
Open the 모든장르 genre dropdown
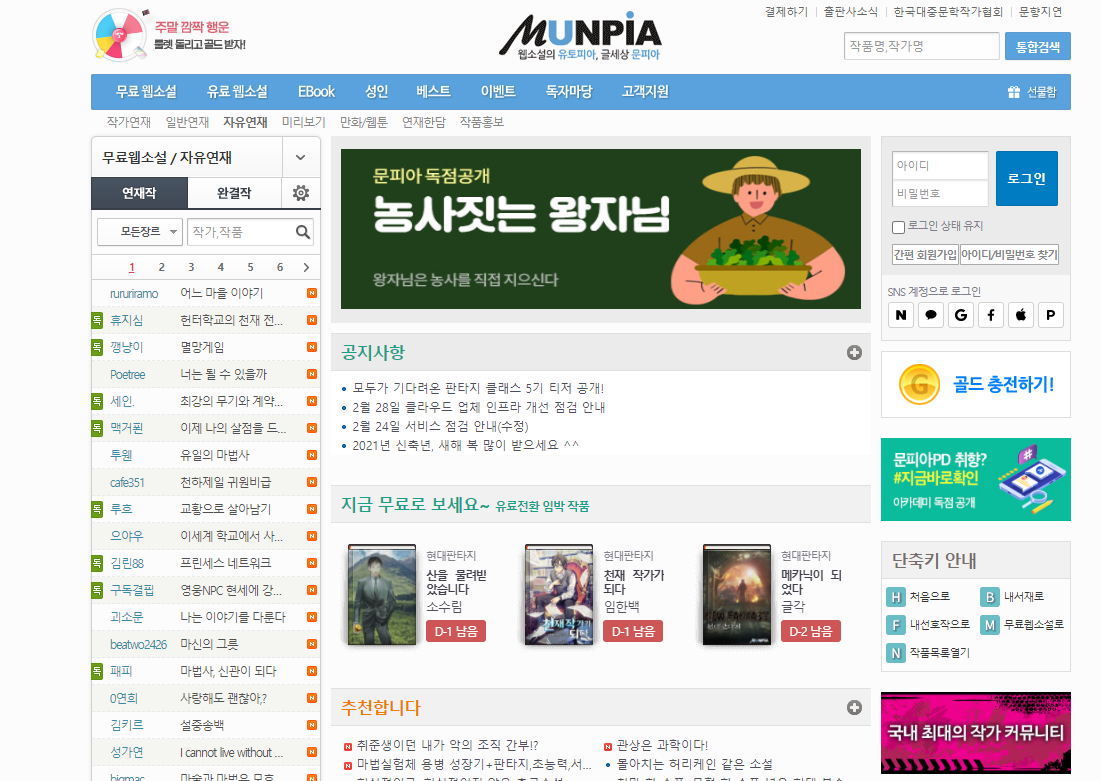[140, 232]
